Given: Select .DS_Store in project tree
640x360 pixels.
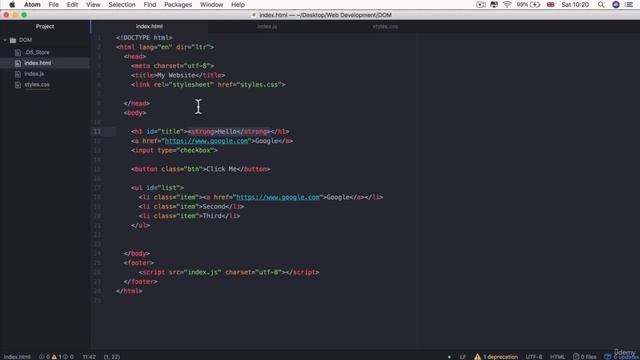Looking at the screenshot, I should pos(37,52).
